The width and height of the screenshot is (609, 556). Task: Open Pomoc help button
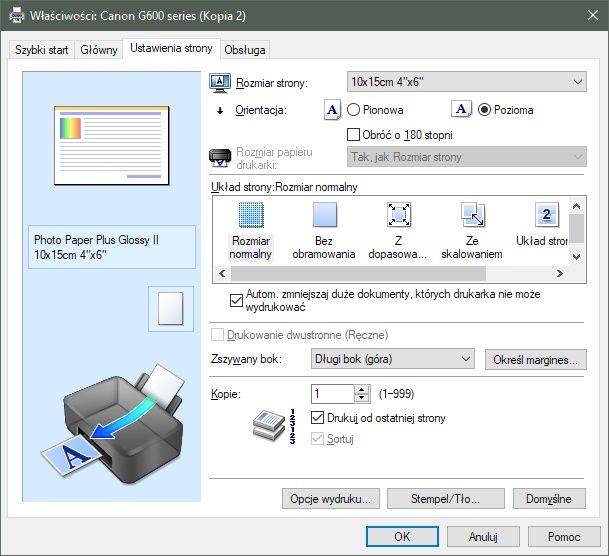click(564, 537)
